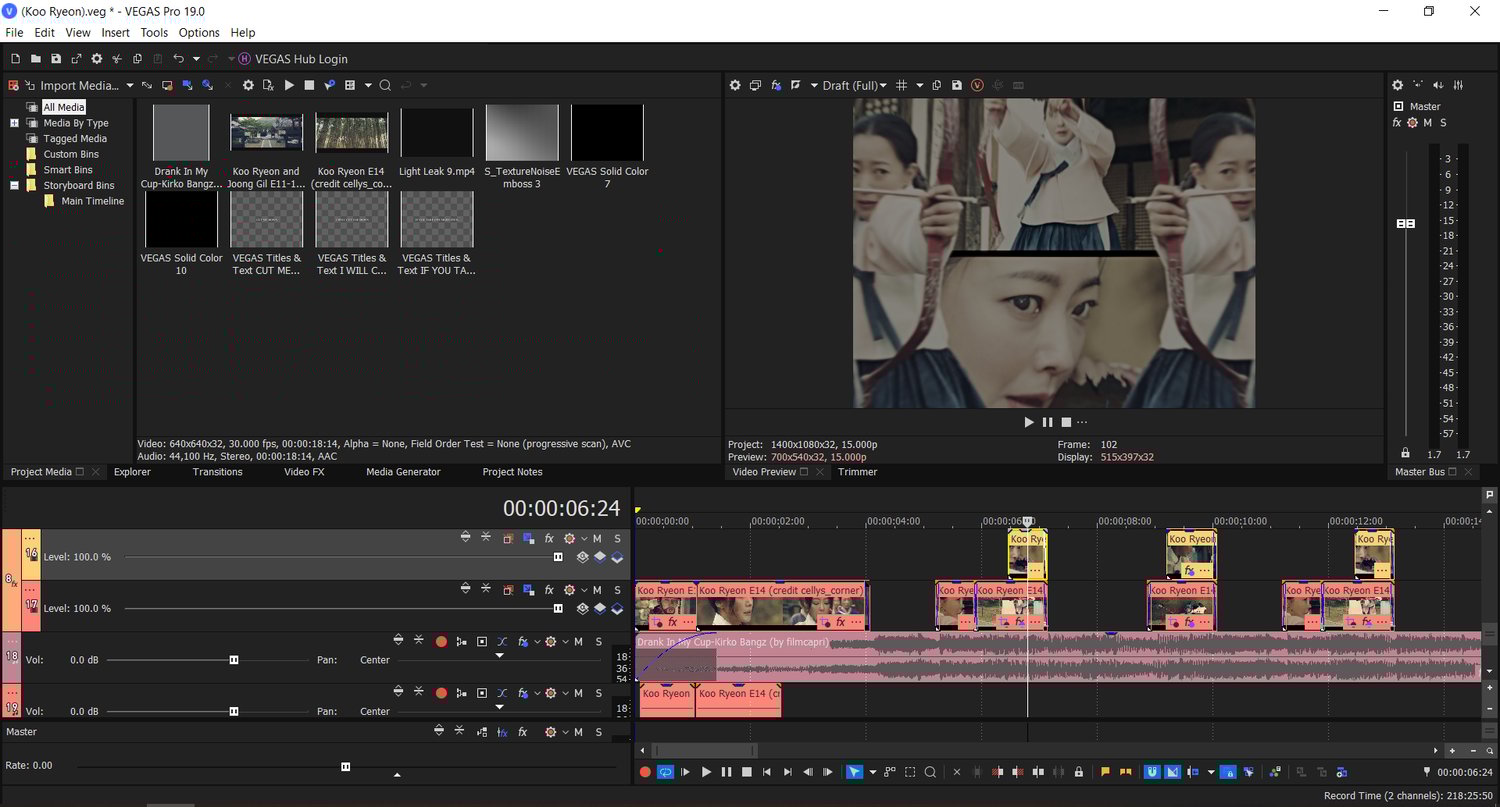The image size is (1500, 807).
Task: Start media preview in Project Media toolbar
Action: (289, 85)
